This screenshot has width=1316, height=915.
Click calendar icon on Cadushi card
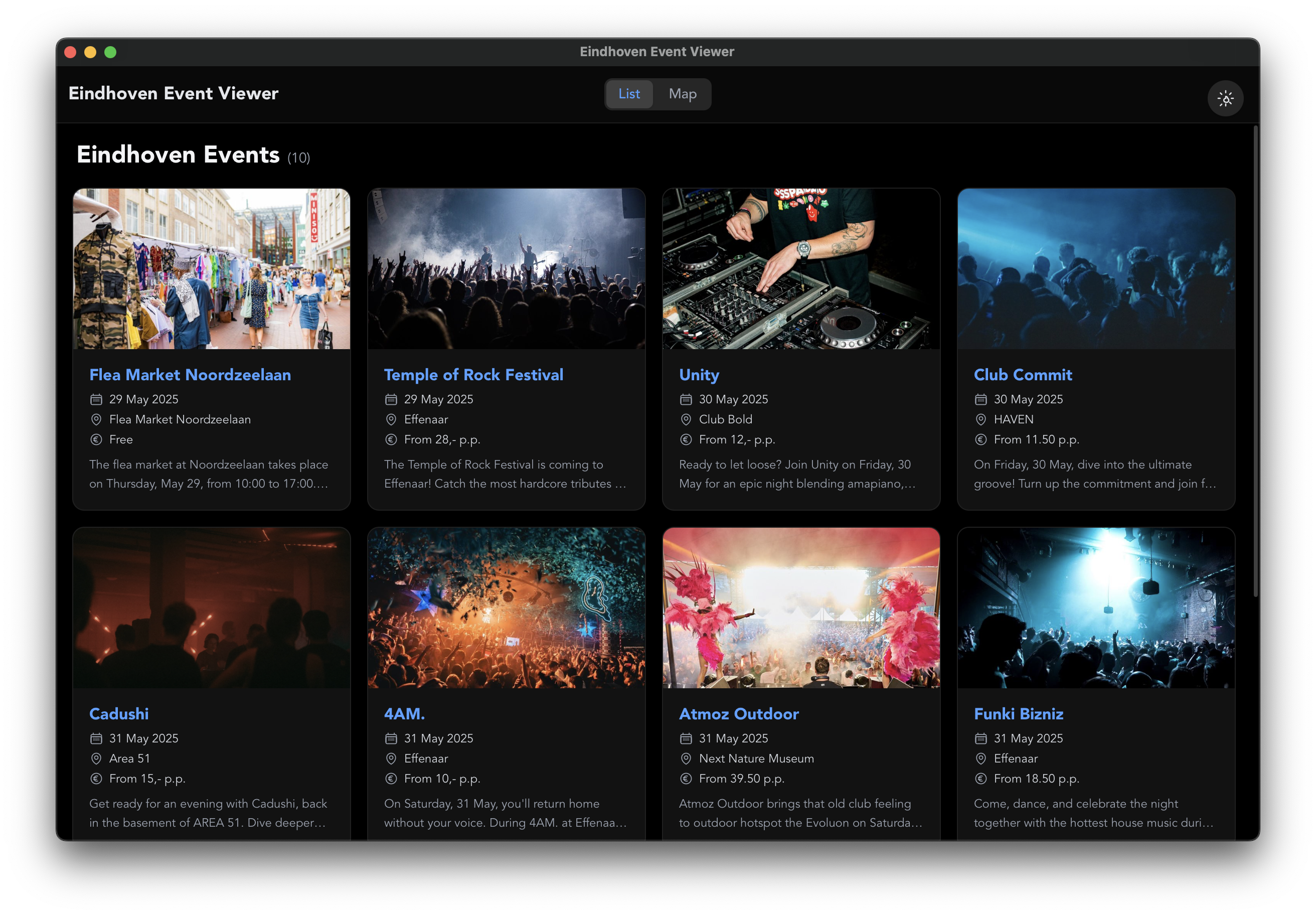coord(96,738)
